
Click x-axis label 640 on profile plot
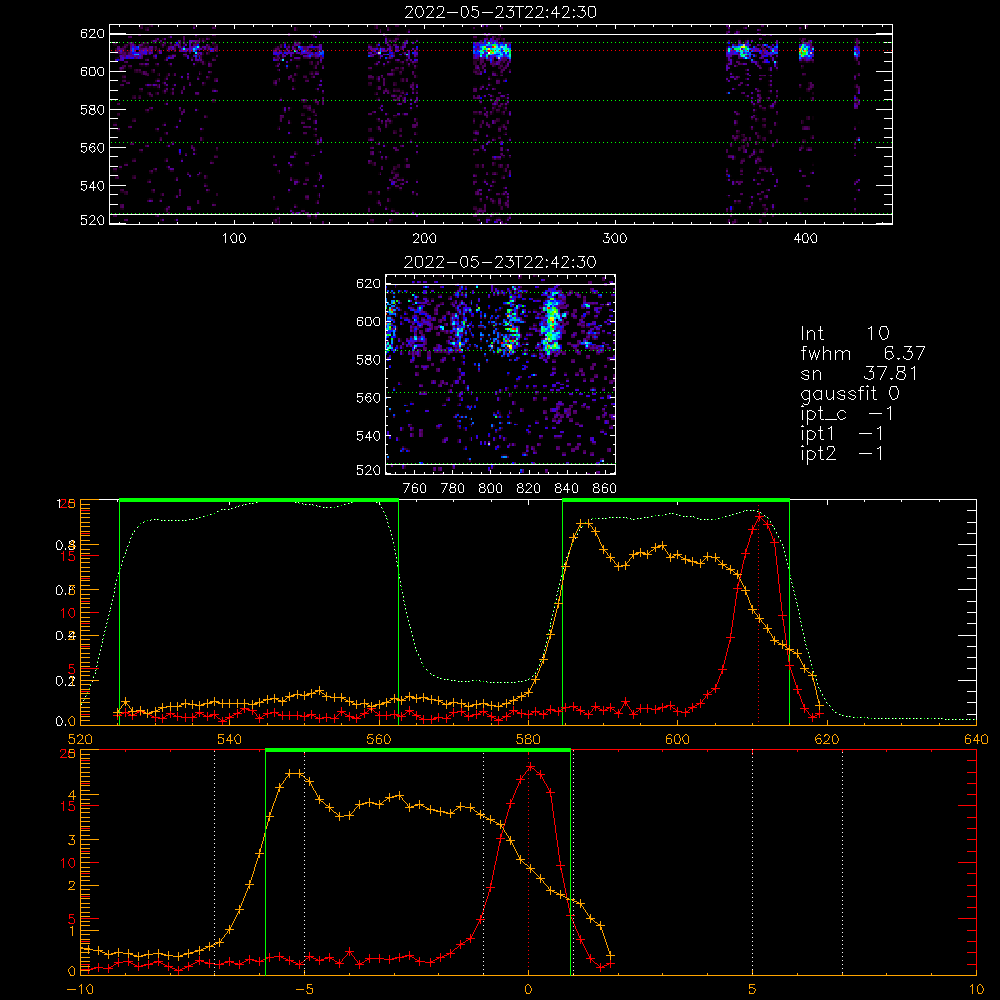976,739
